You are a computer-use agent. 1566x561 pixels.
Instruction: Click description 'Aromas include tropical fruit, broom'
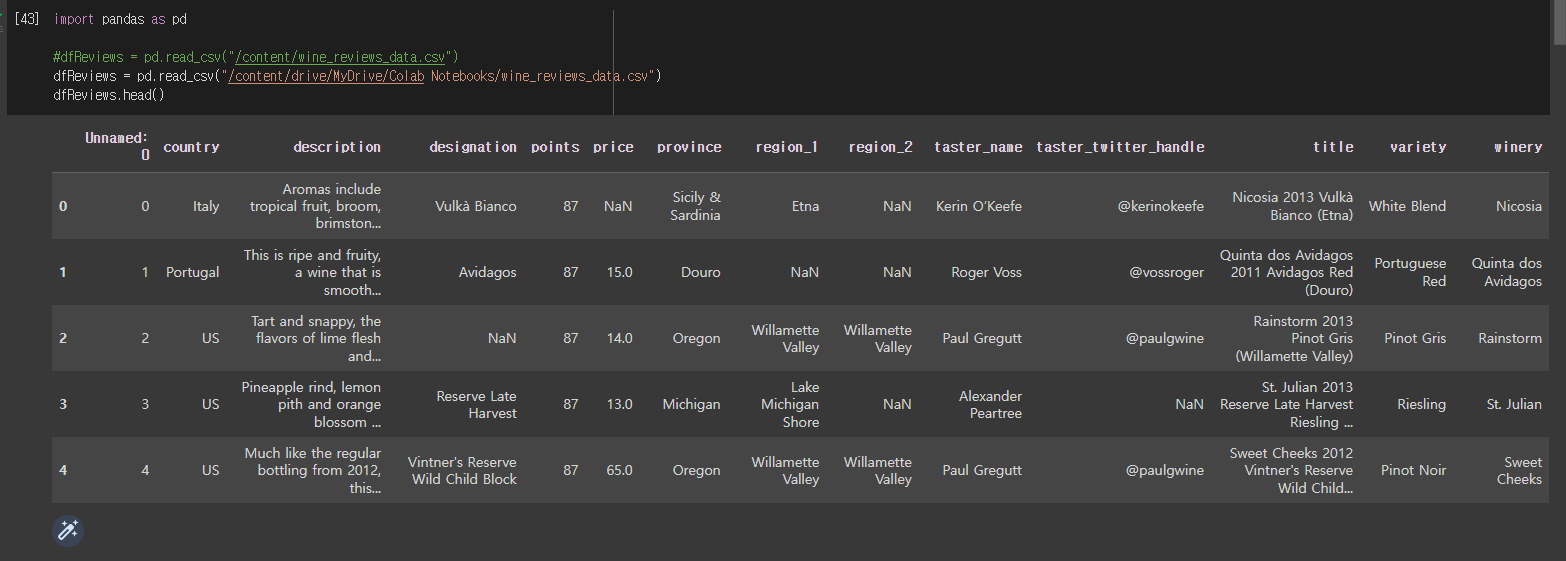tap(315, 206)
